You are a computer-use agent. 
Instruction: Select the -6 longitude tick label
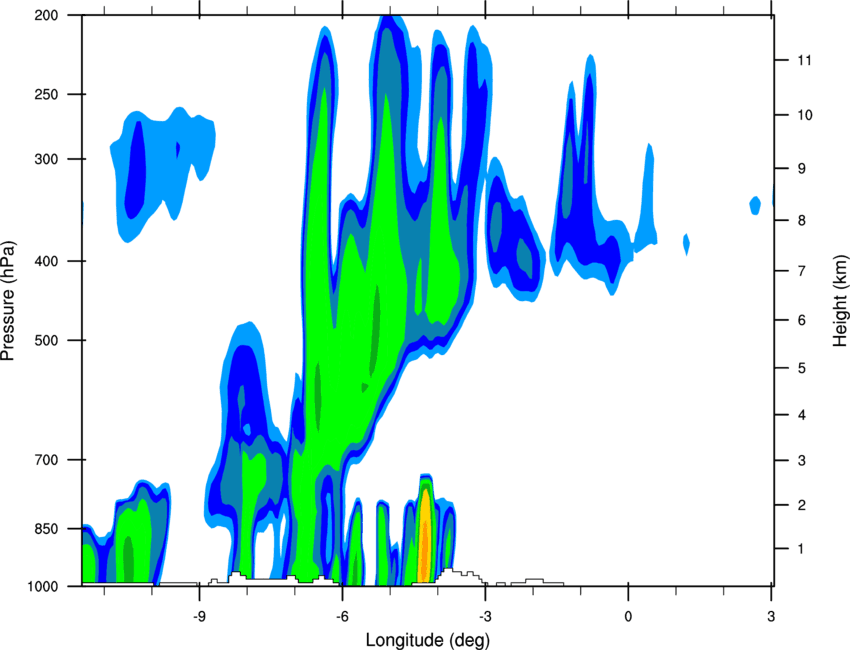342,616
